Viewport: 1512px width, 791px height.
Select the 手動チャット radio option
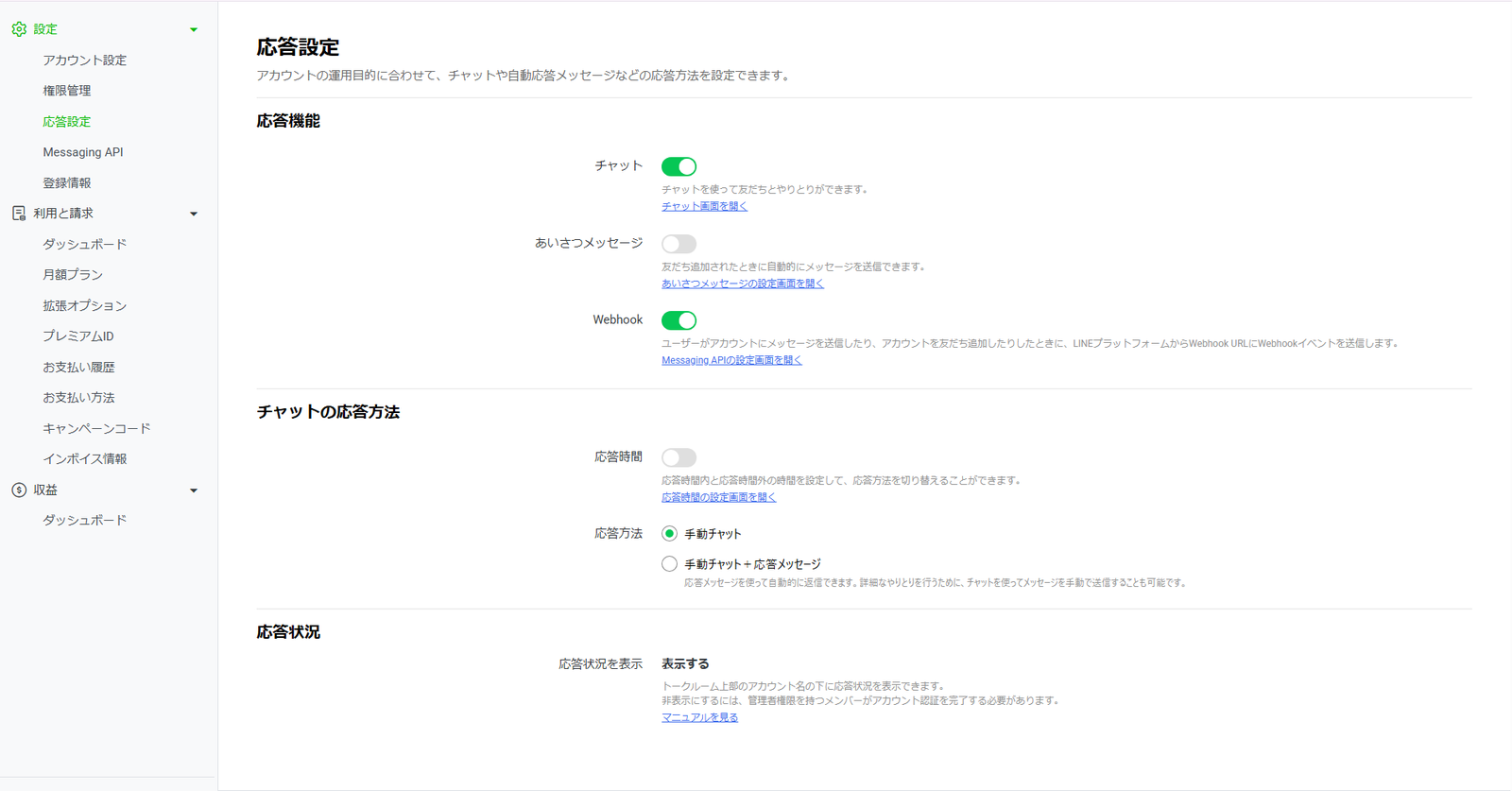[x=669, y=534]
